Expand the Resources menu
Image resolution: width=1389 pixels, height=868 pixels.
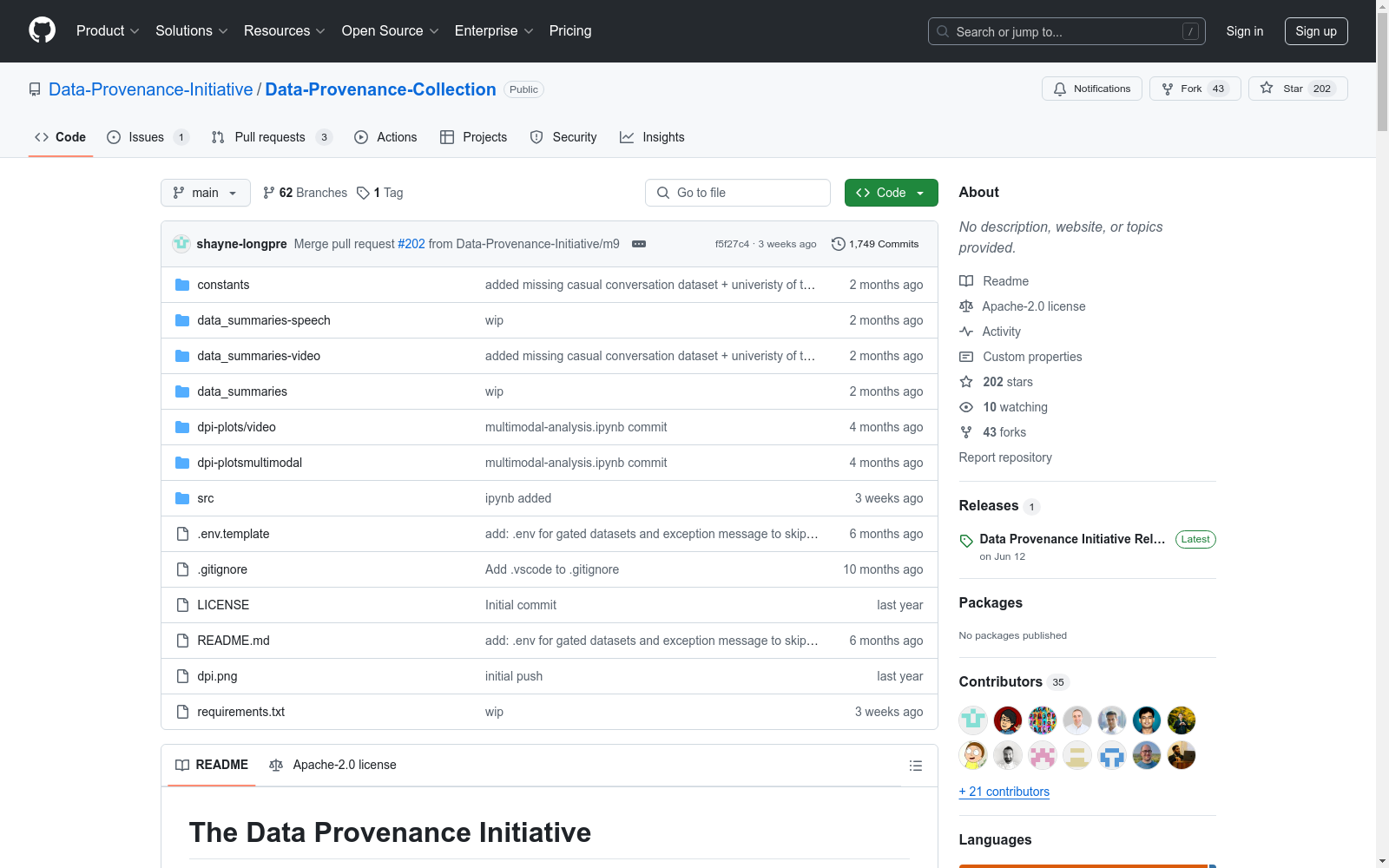tap(285, 31)
